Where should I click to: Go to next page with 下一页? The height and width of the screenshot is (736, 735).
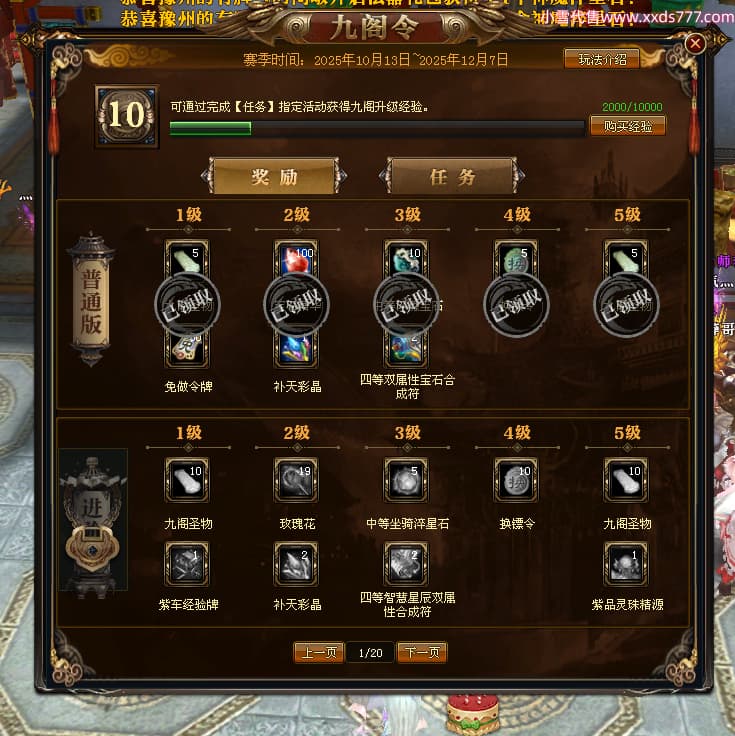click(422, 652)
